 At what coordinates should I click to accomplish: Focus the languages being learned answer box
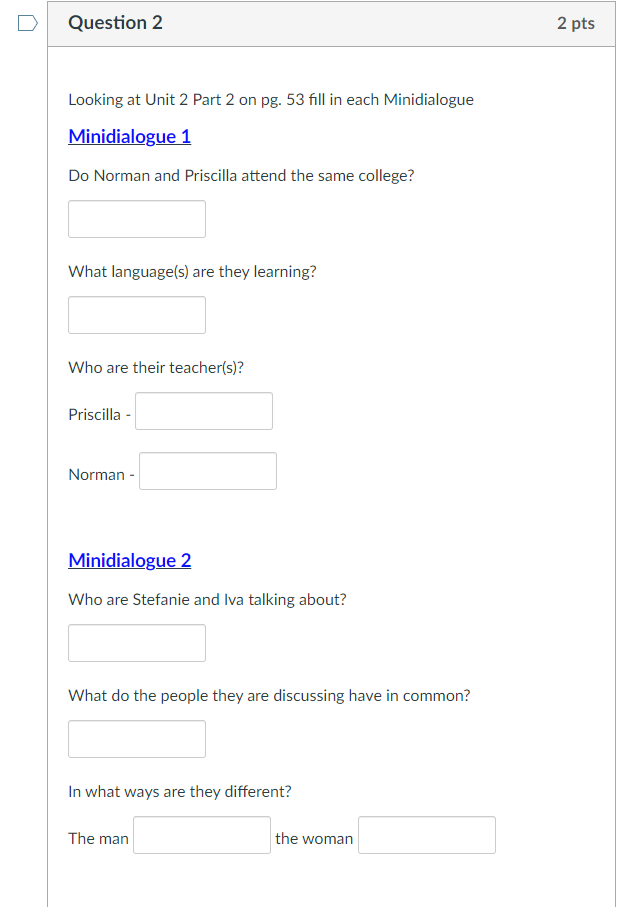click(137, 315)
